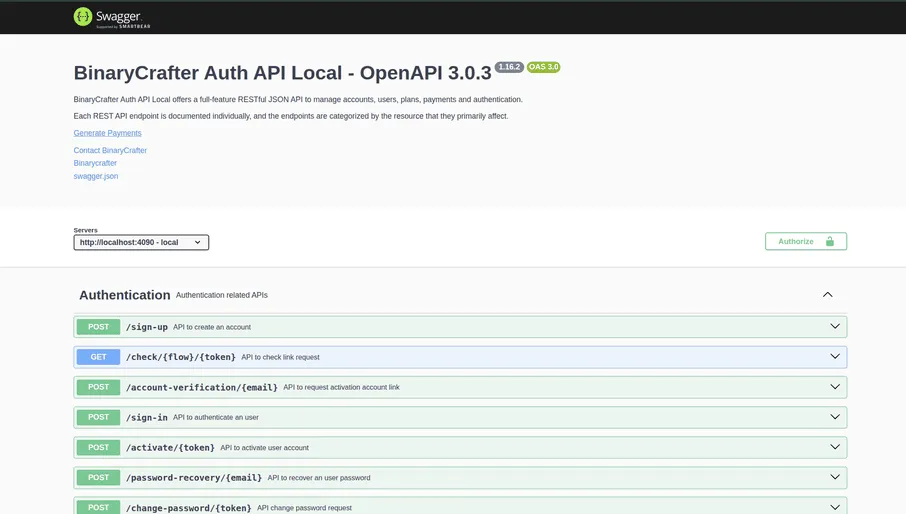The image size is (906, 514).
Task: Click the /password-recovery/{email} path text
Action: pyautogui.click(x=194, y=478)
